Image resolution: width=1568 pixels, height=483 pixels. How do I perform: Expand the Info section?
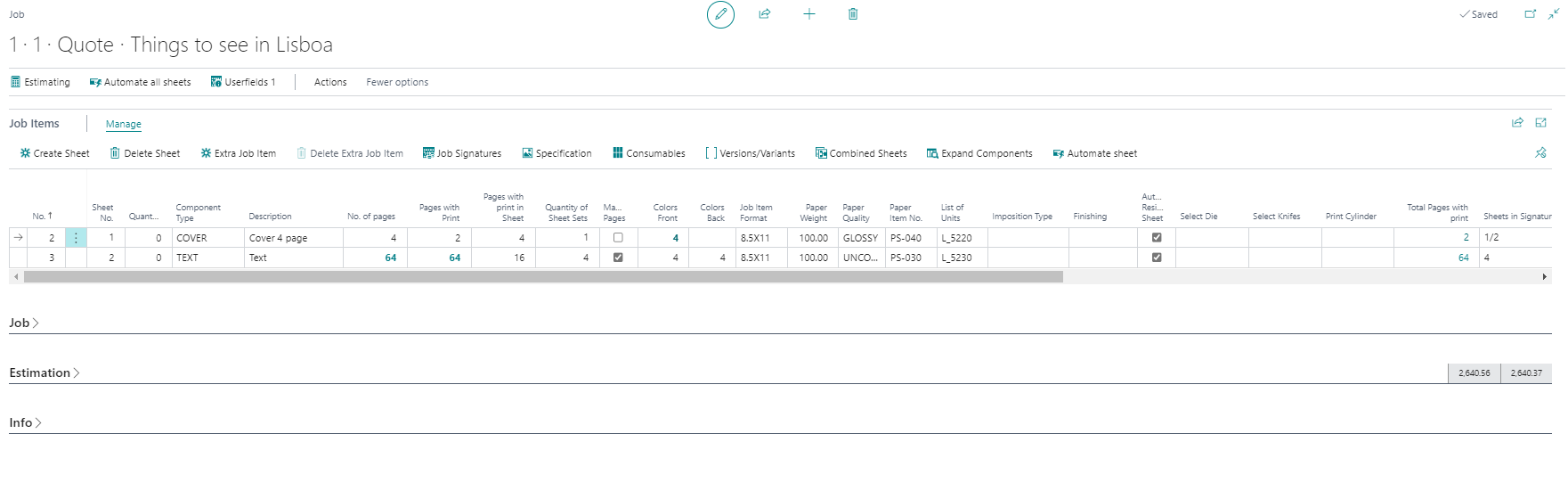(x=26, y=423)
